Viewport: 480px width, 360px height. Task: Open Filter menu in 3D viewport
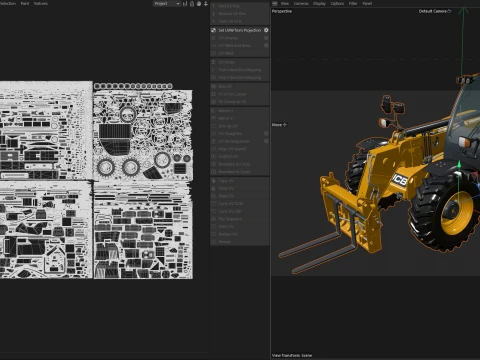pos(353,4)
